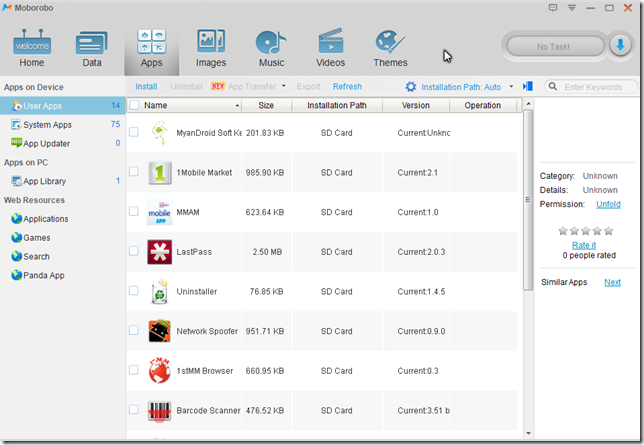Open Search under Web Resources

[x=30, y=257]
